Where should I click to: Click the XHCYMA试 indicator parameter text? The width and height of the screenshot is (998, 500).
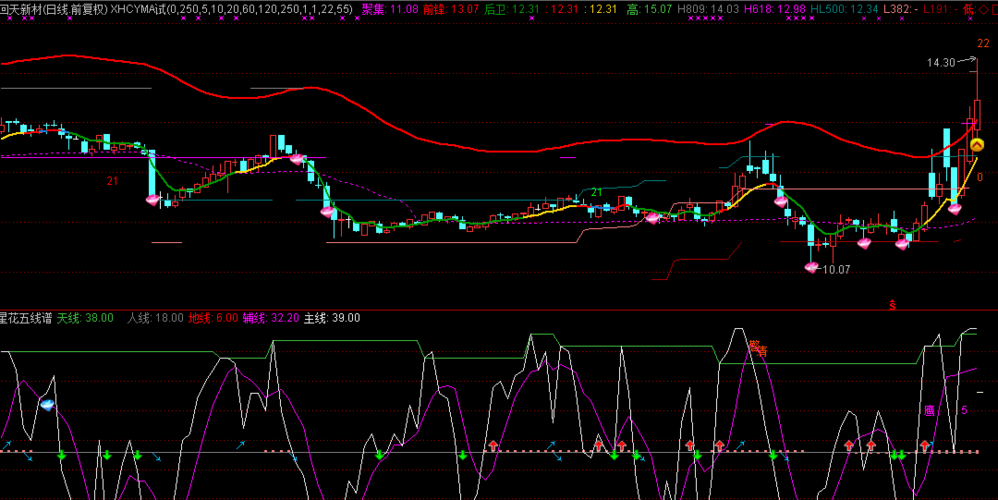point(232,9)
